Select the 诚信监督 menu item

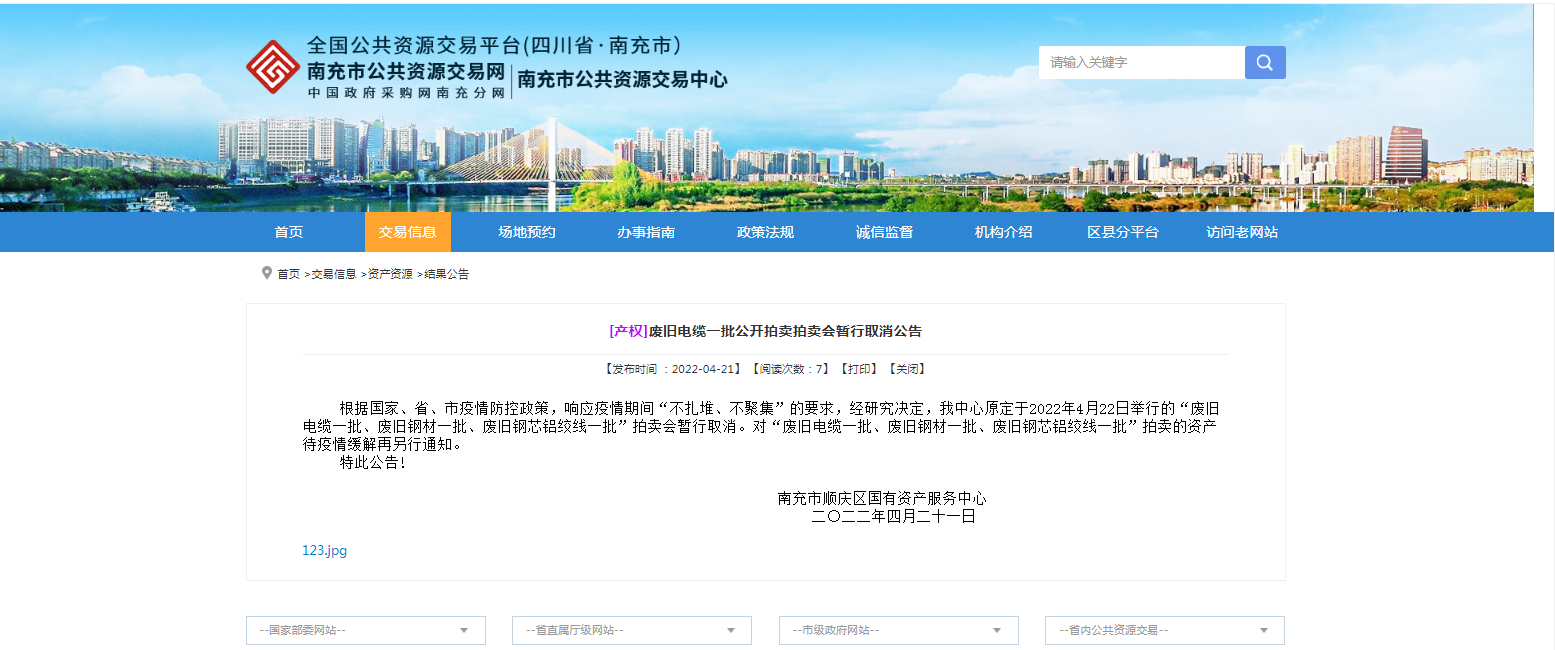[x=885, y=231]
